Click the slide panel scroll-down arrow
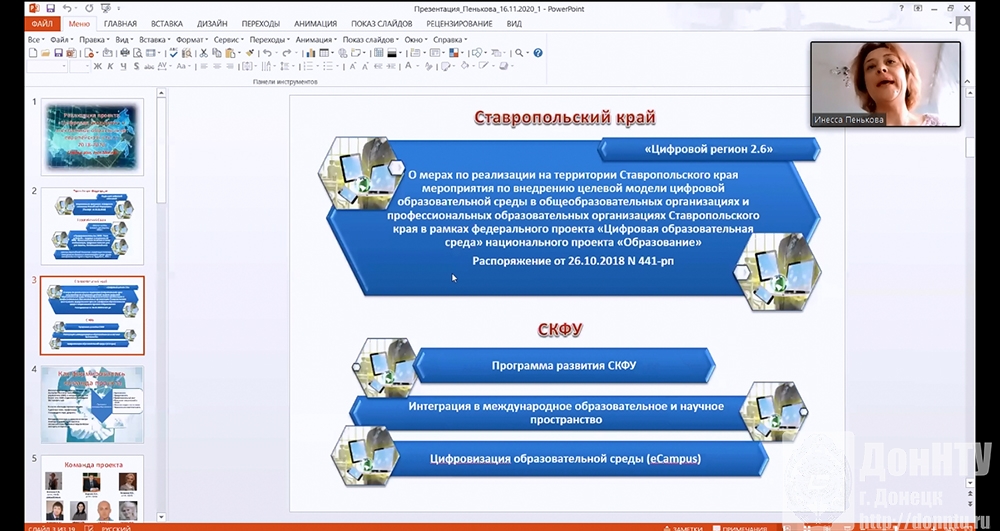The width and height of the screenshot is (1000, 531). (x=161, y=517)
